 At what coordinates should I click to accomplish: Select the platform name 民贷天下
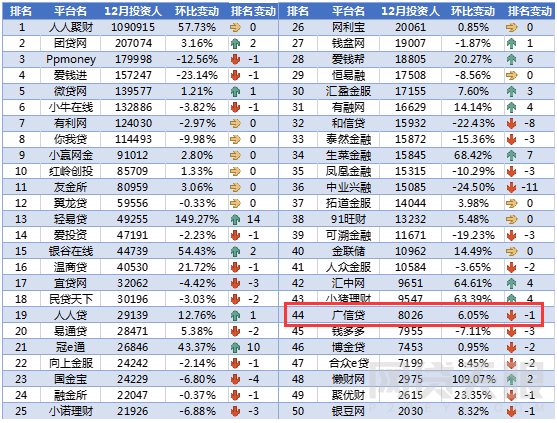[71, 299]
